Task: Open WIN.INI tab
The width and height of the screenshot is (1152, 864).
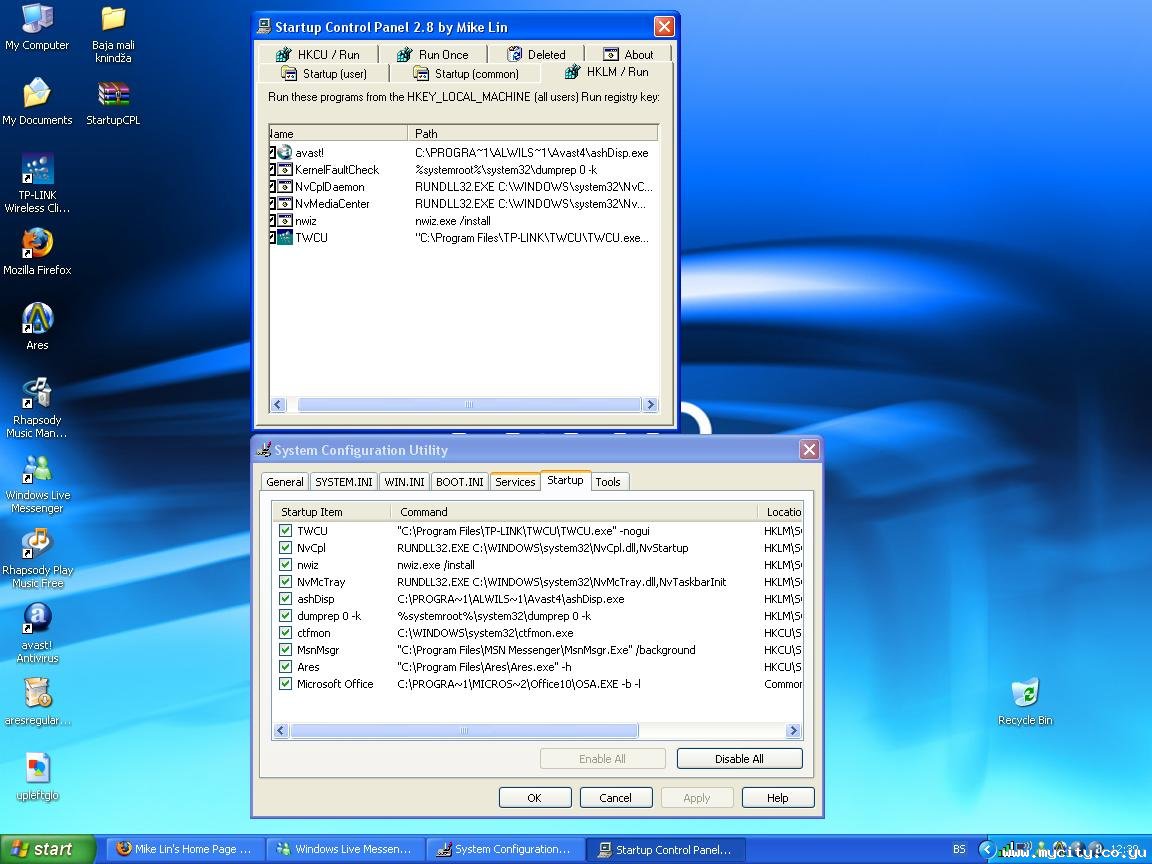Action: point(404,482)
